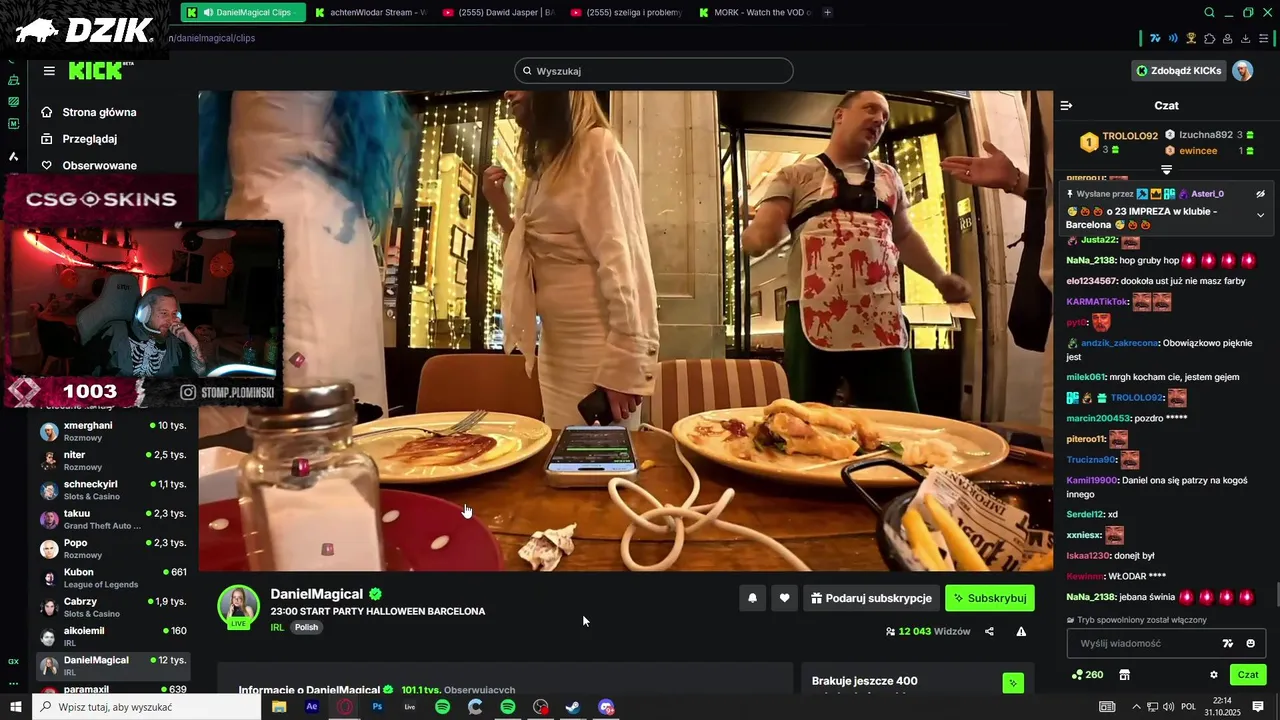The height and width of the screenshot is (720, 1280).
Task: Open browser downloads icon
Action: 1245,38
